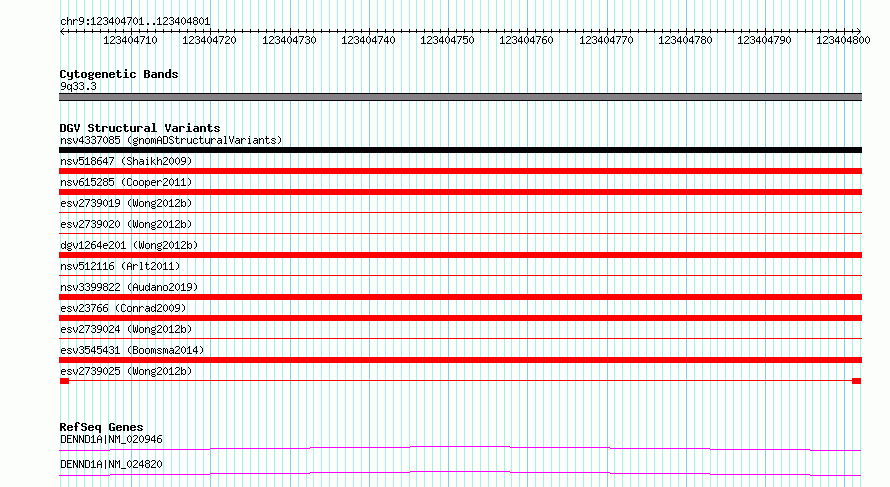Viewport: 890px width, 487px height.
Task: Select the RefSeq Genes track title
Action: [x=102, y=427]
